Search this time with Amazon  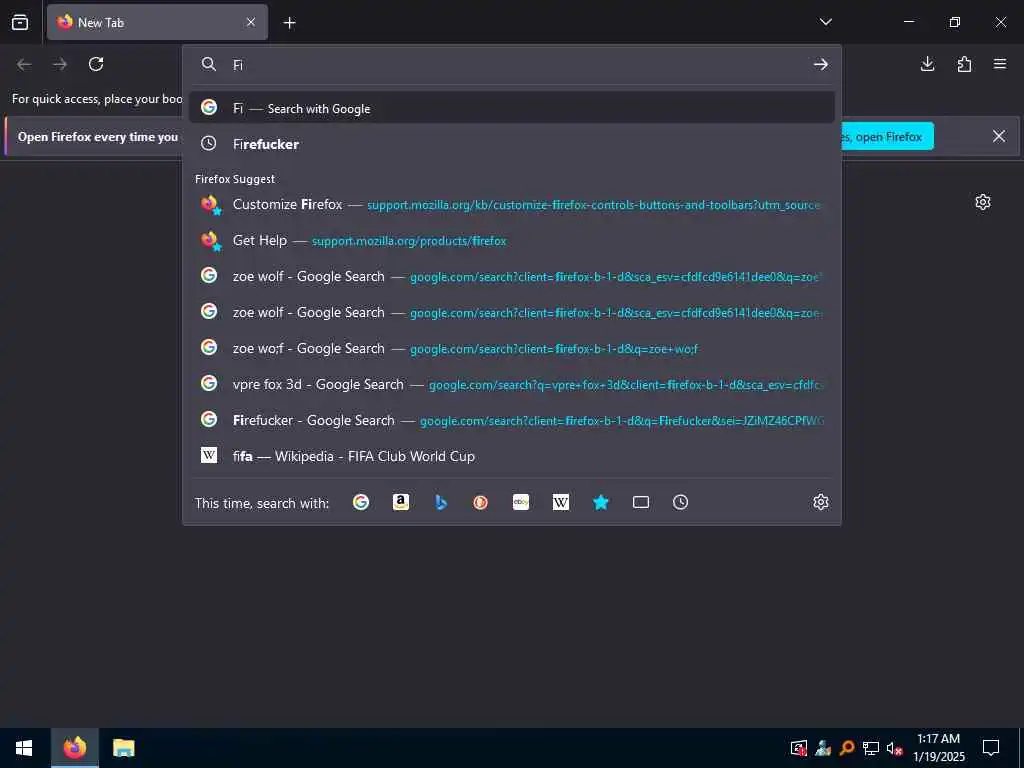click(x=400, y=502)
